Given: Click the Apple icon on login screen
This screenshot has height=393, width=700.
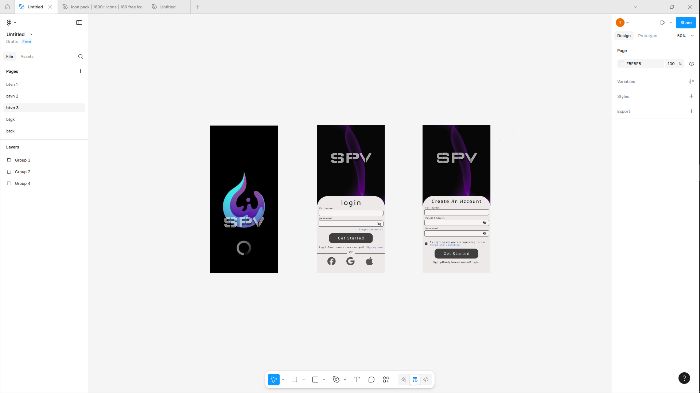Looking at the screenshot, I should [x=369, y=261].
